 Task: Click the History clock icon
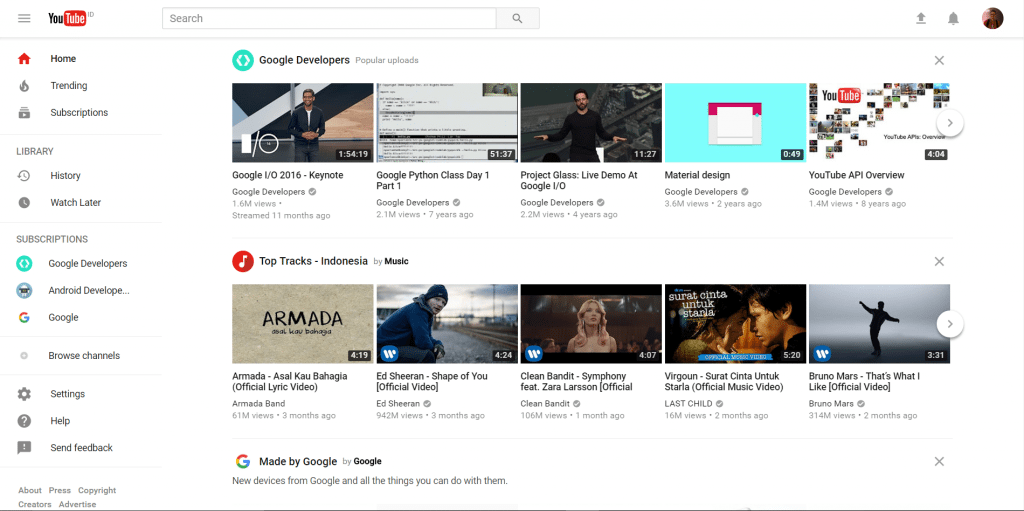[x=24, y=176]
